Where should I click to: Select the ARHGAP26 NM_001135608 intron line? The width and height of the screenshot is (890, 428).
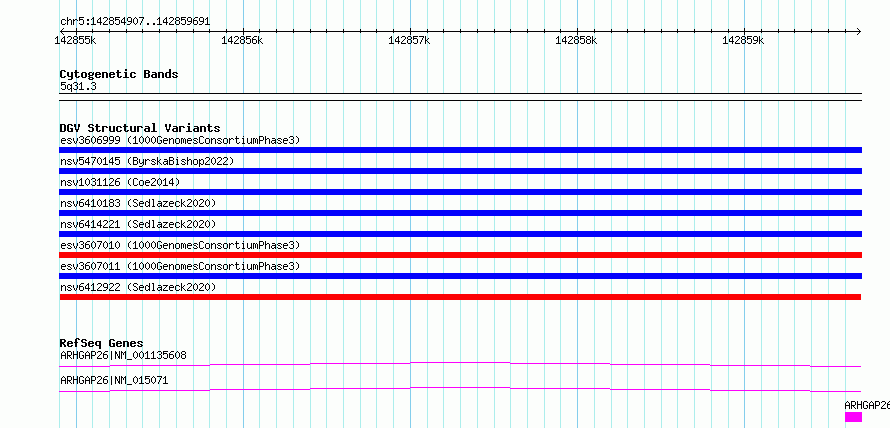click(x=460, y=364)
